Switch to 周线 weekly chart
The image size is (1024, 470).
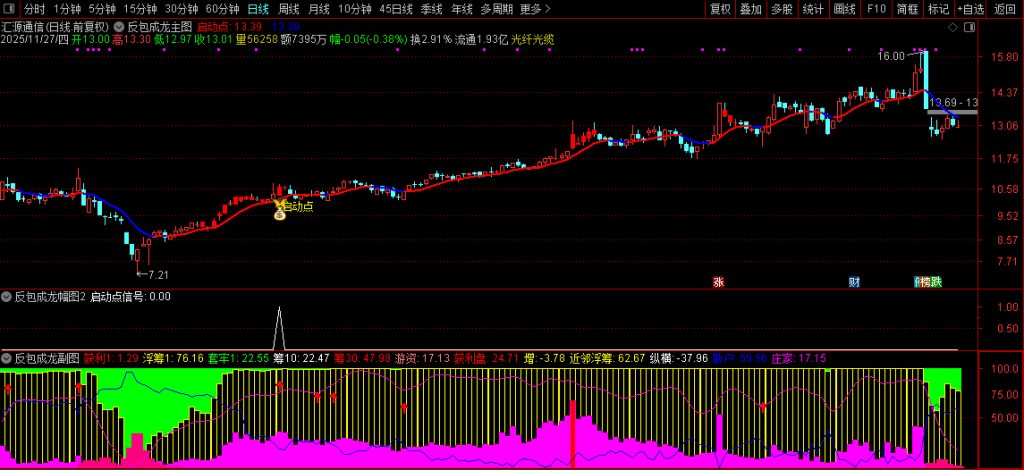coord(289,9)
